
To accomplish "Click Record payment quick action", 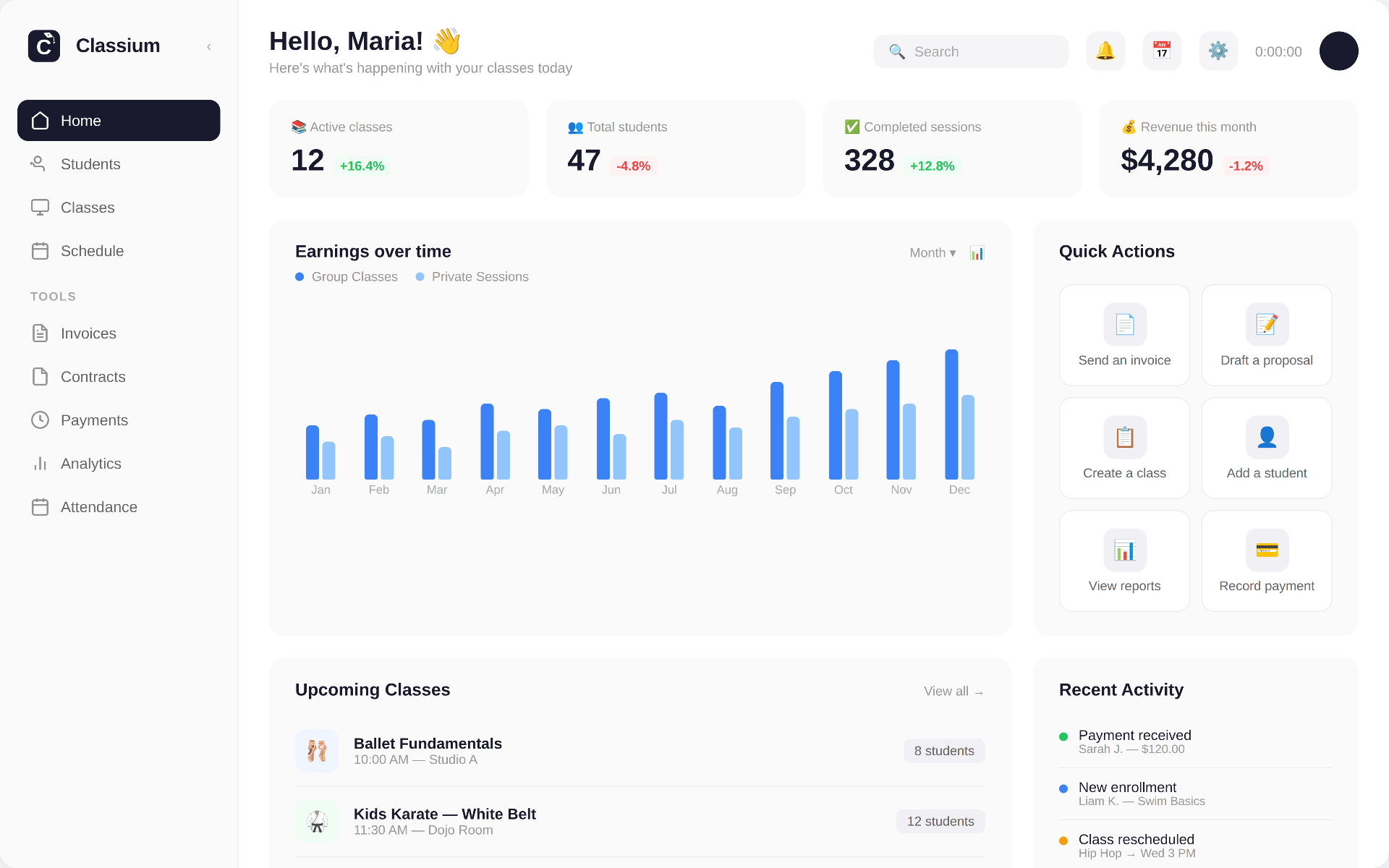I will tap(1267, 561).
